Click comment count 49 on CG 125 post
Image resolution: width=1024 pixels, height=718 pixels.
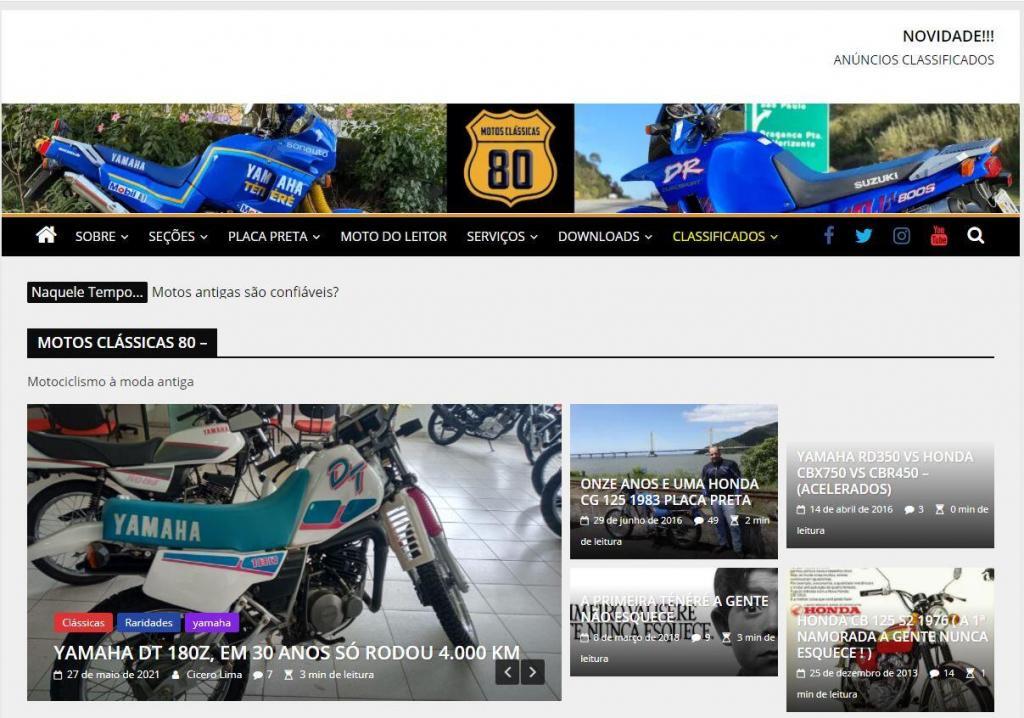coord(706,521)
